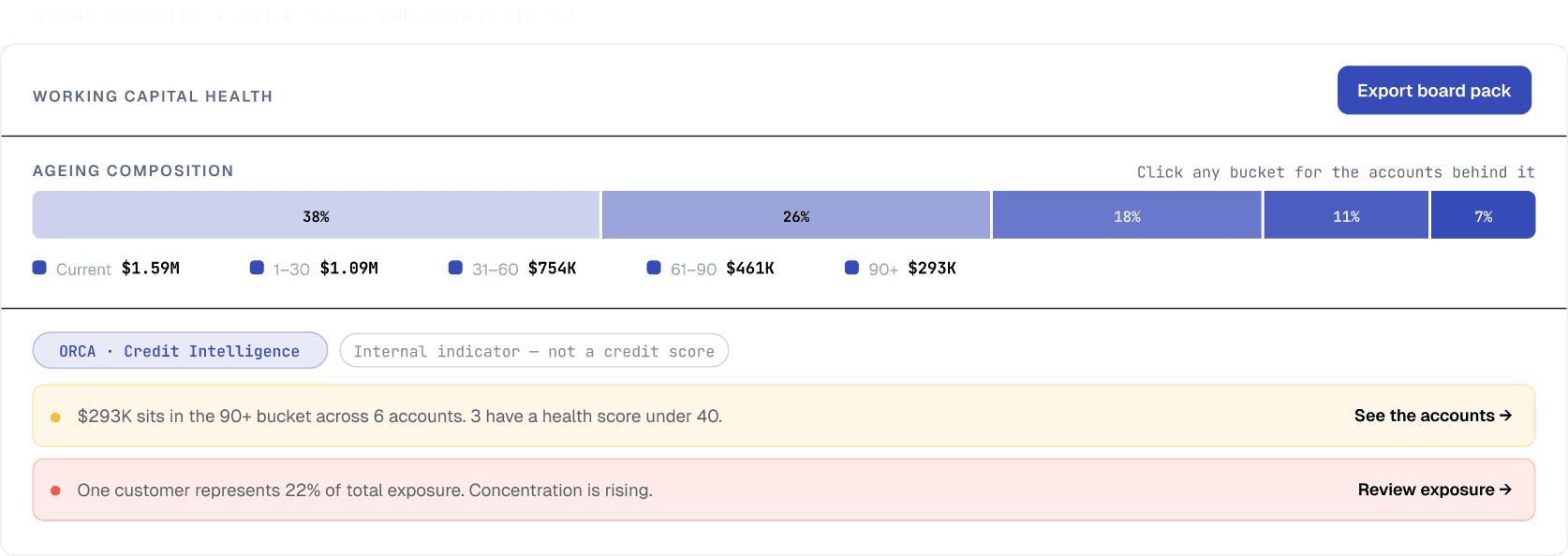The width and height of the screenshot is (1568, 556).
Task: Click the Internal indicator disclaimer badge
Action: pos(534,351)
